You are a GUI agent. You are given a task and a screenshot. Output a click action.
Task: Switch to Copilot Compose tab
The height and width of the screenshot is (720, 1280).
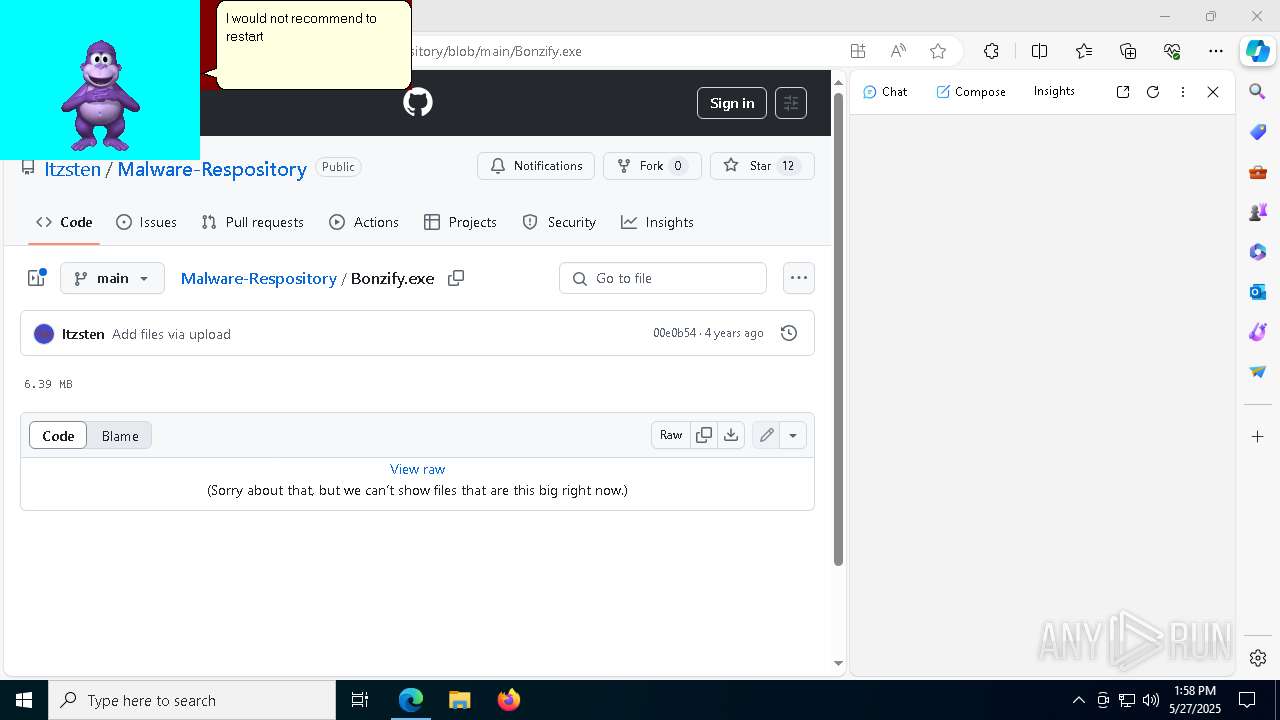point(971,92)
